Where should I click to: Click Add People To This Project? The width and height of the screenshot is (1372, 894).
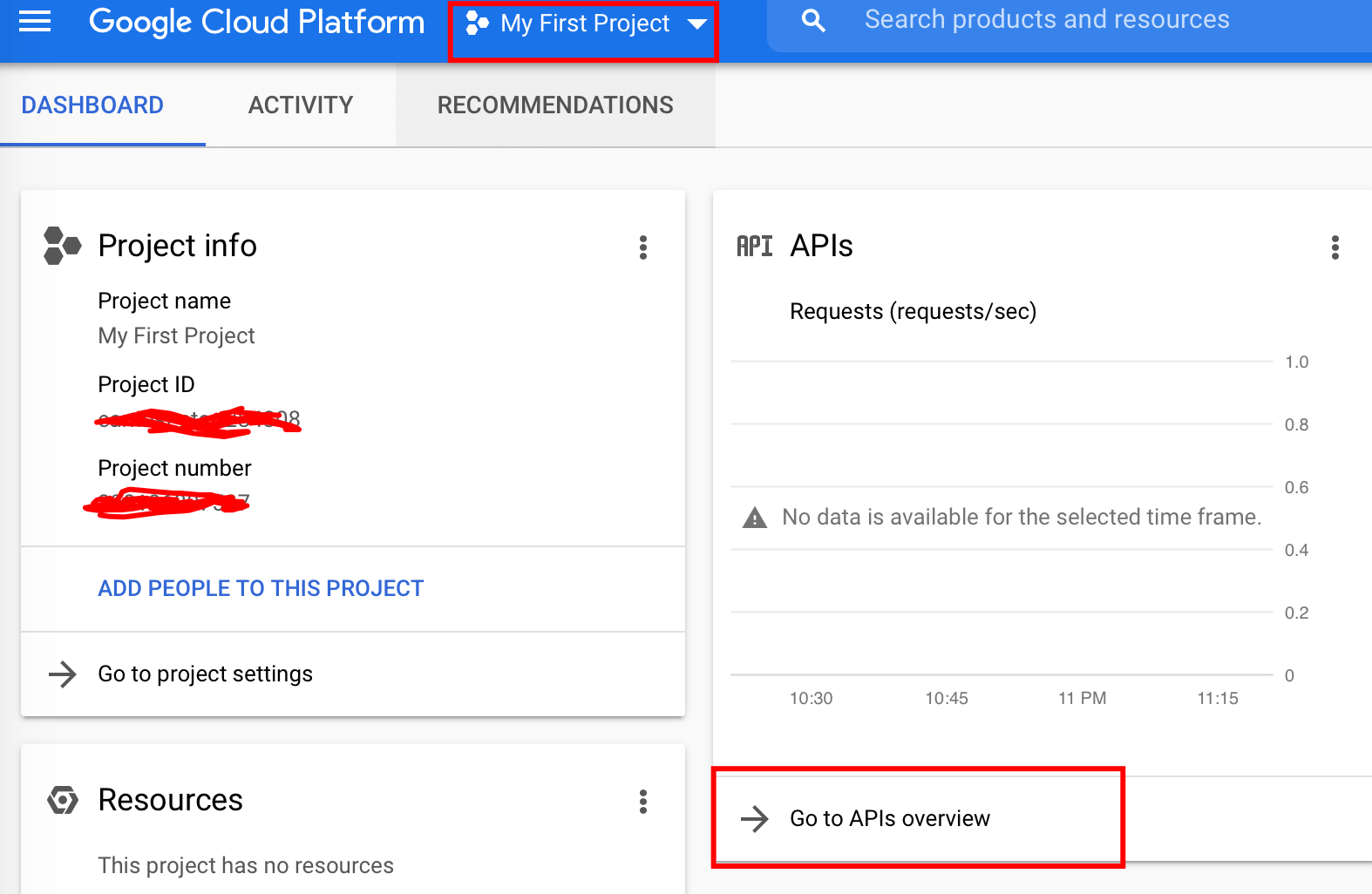(261, 589)
